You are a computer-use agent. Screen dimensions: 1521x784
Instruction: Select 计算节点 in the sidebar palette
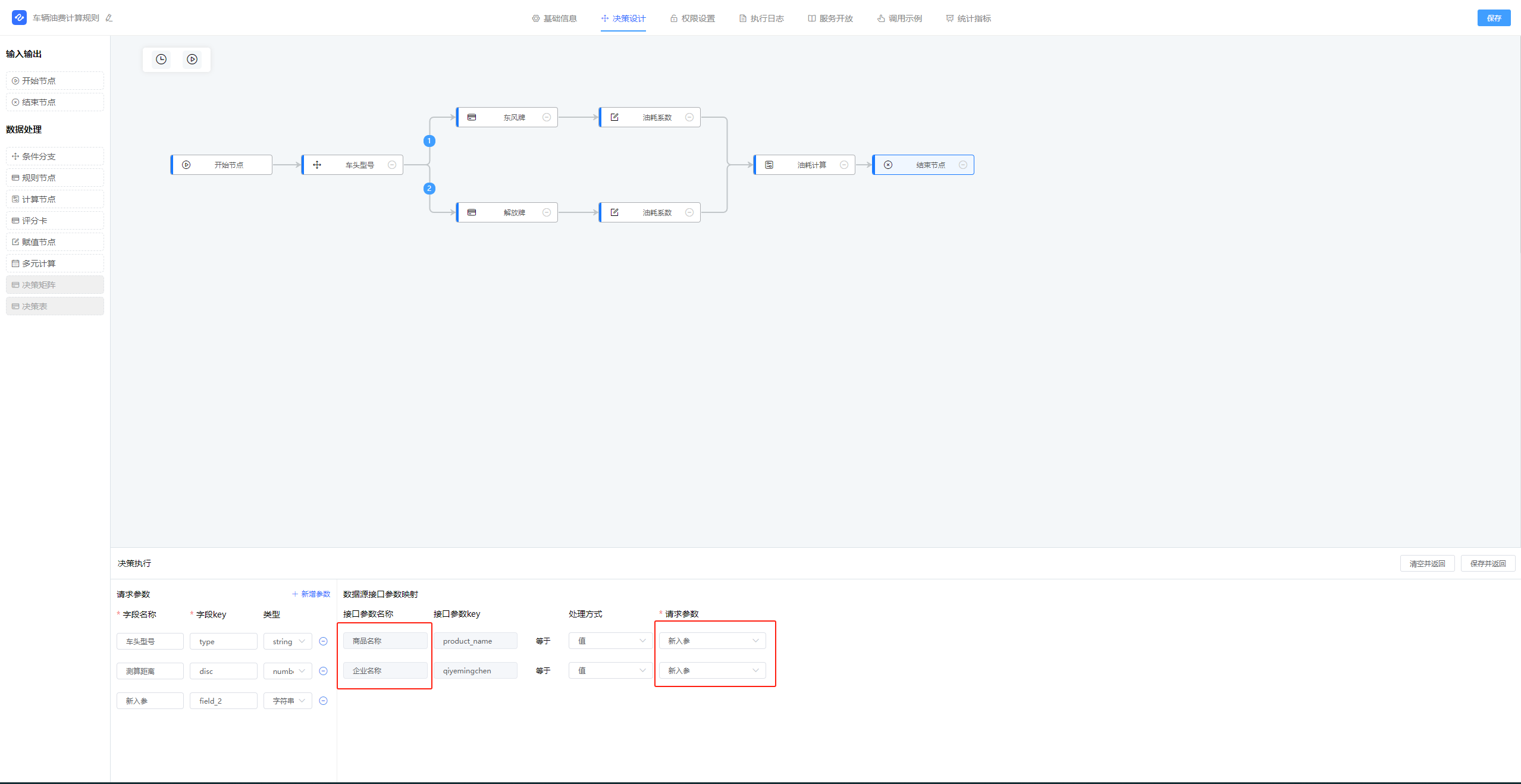click(55, 199)
